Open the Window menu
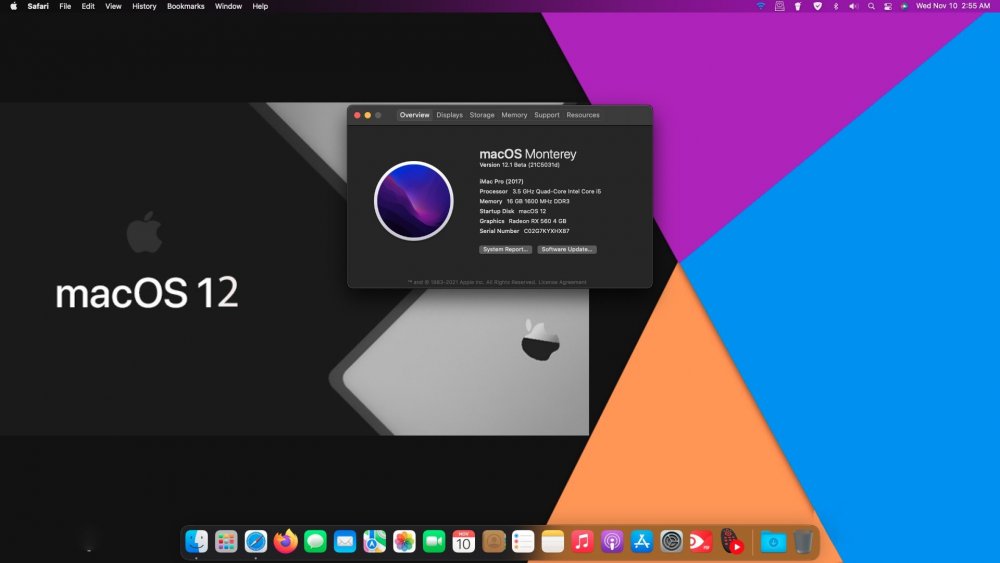Viewport: 1000px width, 563px height. [228, 6]
